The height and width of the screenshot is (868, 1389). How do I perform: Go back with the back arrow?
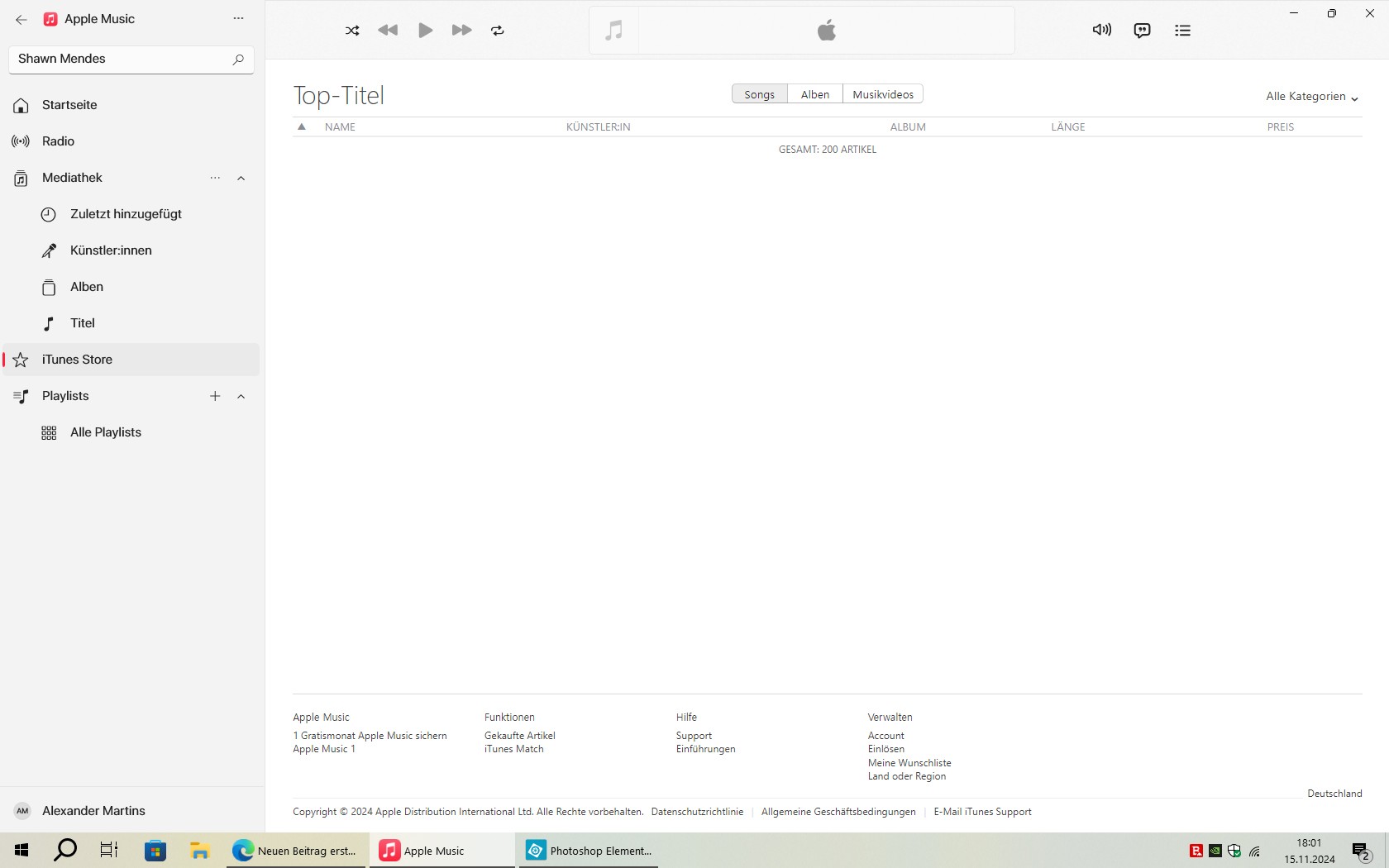tap(21, 19)
